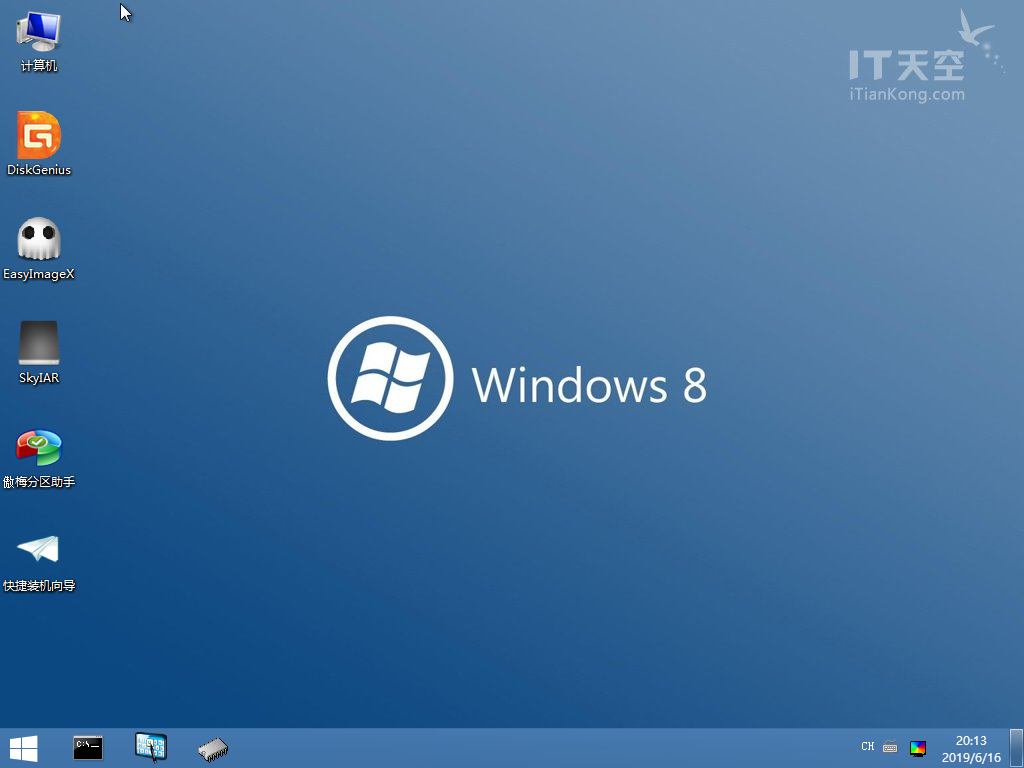Click the keyboard input method tray icon
Screen dimensions: 1024x768
tap(890, 746)
